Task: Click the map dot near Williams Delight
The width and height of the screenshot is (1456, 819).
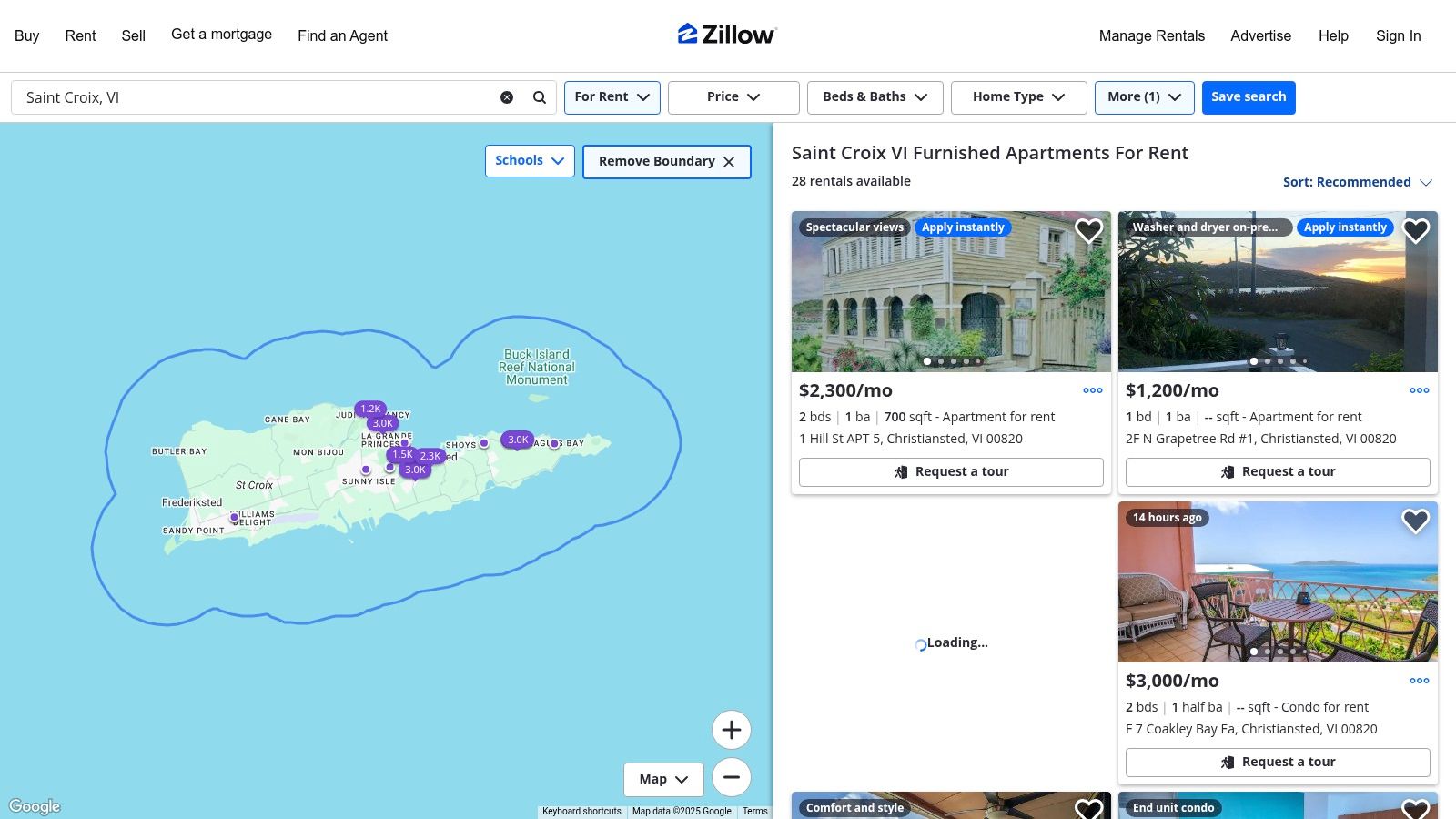Action: [234, 517]
